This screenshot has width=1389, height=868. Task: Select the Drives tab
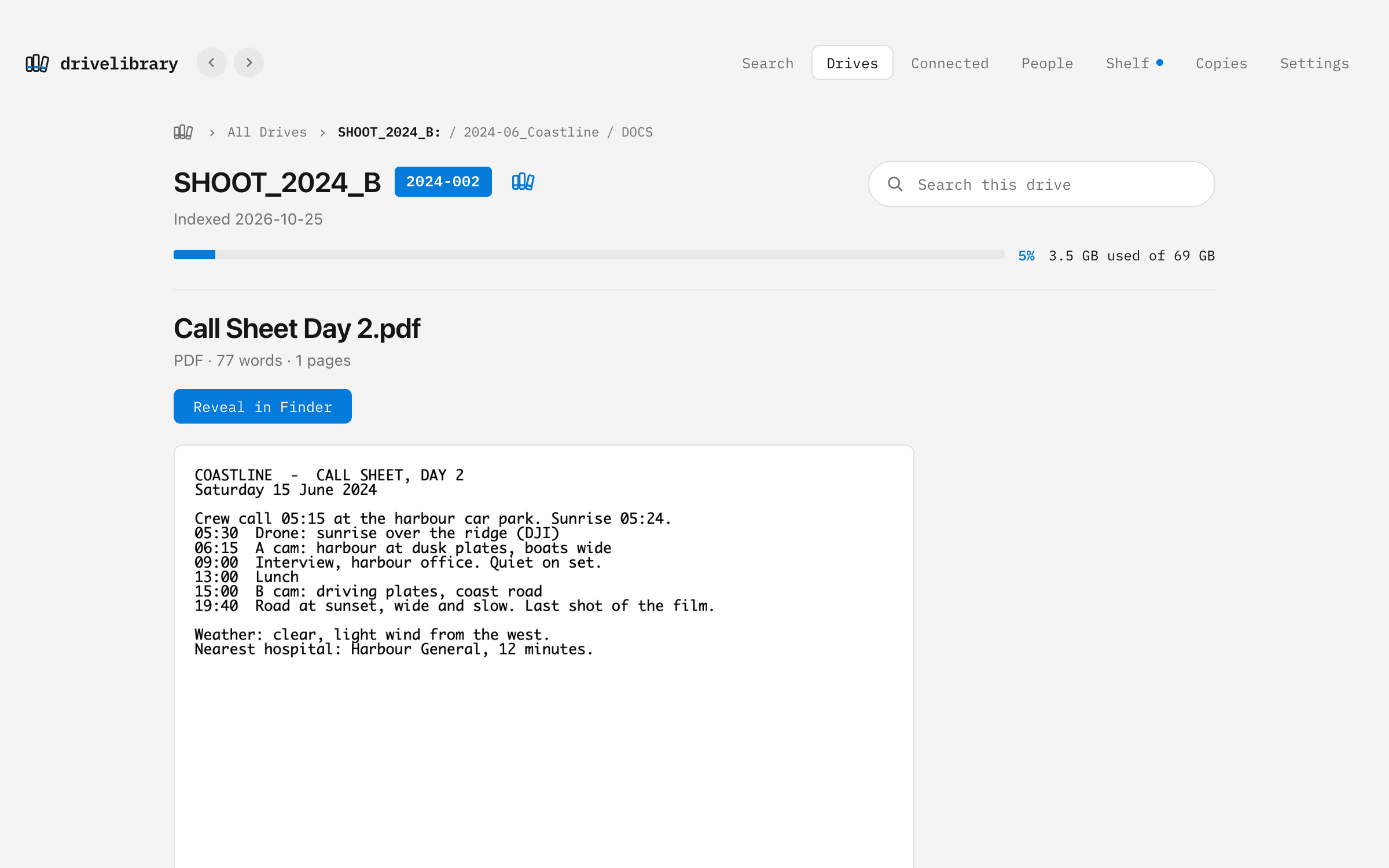click(x=852, y=63)
